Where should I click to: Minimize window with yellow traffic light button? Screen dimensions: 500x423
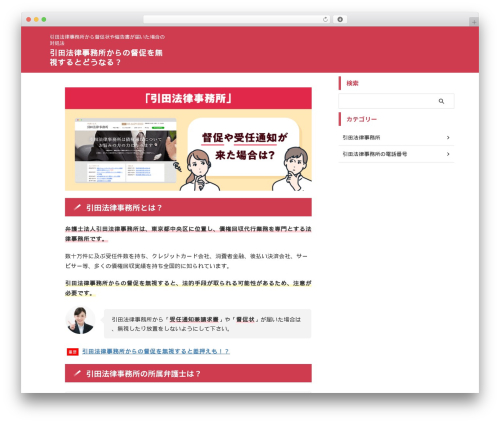pyautogui.click(x=36, y=19)
